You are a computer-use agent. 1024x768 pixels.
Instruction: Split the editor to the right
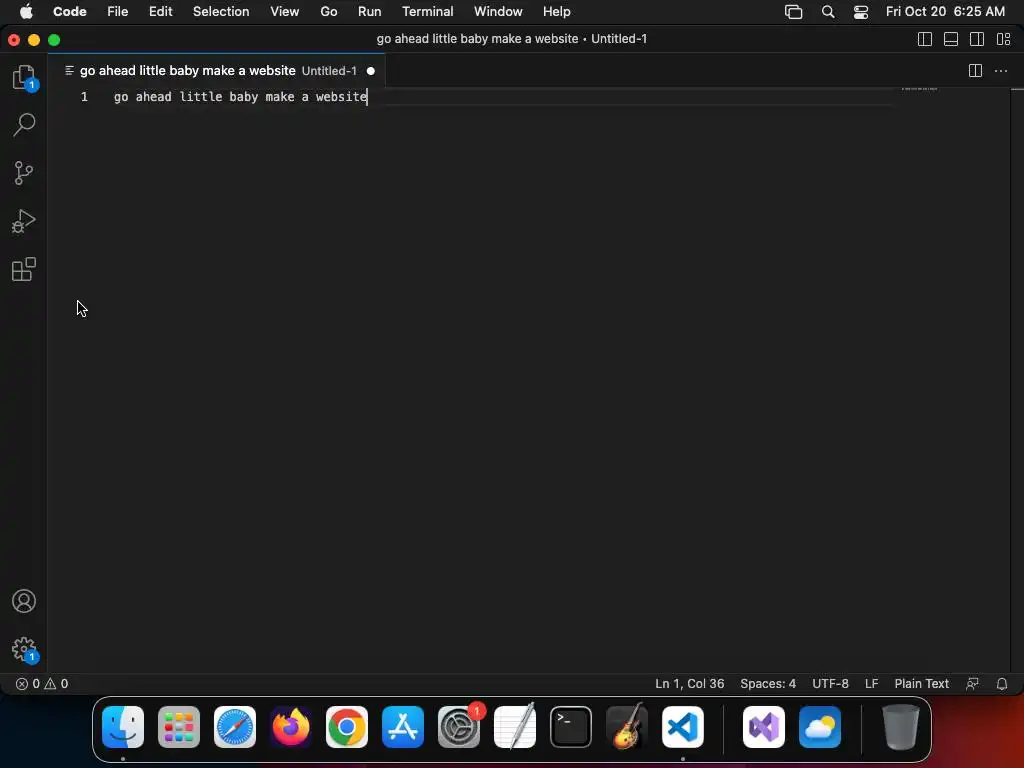click(975, 71)
